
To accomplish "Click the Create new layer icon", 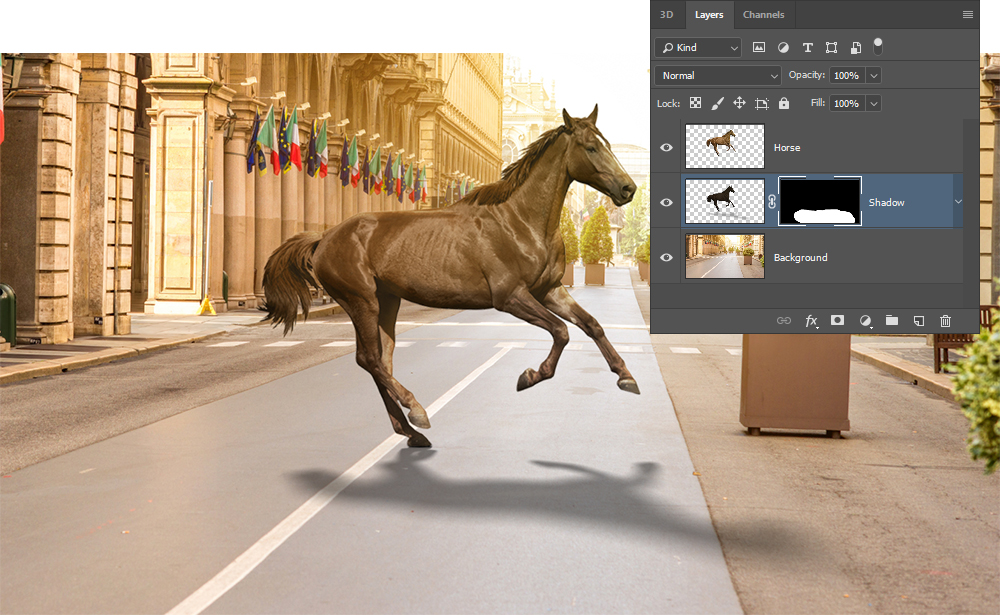I will point(918,321).
